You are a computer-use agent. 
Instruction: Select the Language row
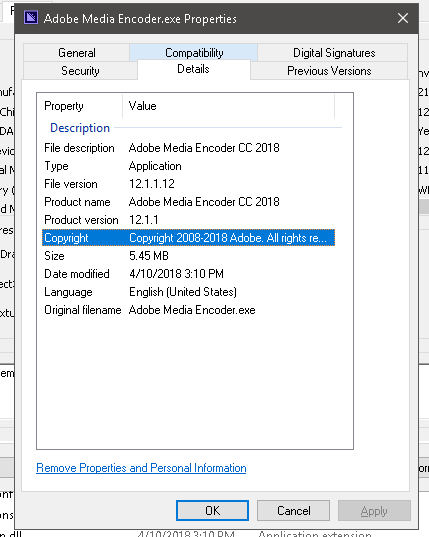pyautogui.click(x=188, y=292)
